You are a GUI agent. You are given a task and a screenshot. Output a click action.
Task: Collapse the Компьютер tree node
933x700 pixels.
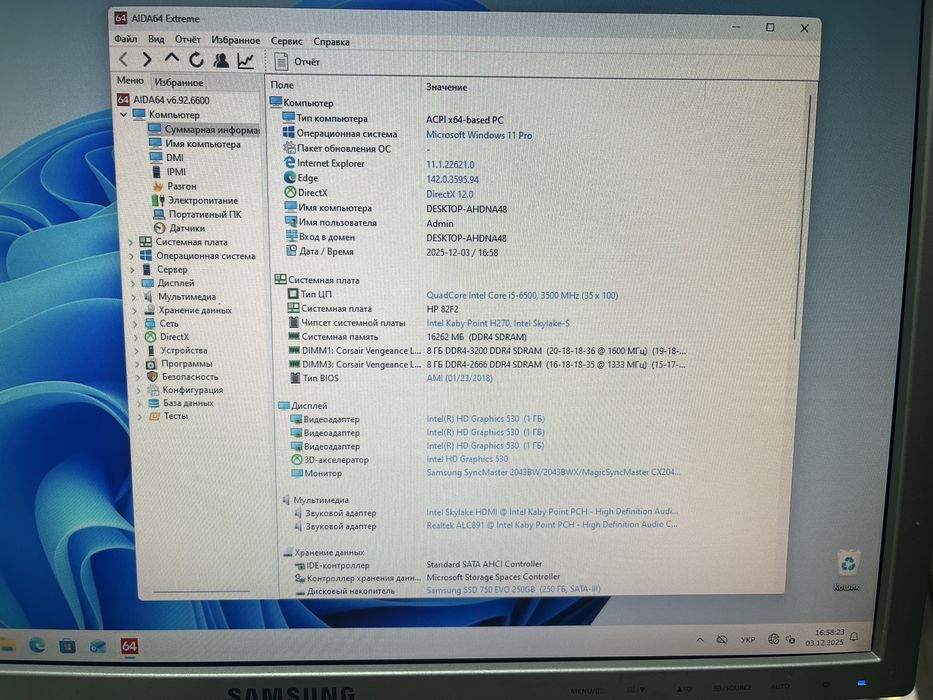[x=124, y=114]
